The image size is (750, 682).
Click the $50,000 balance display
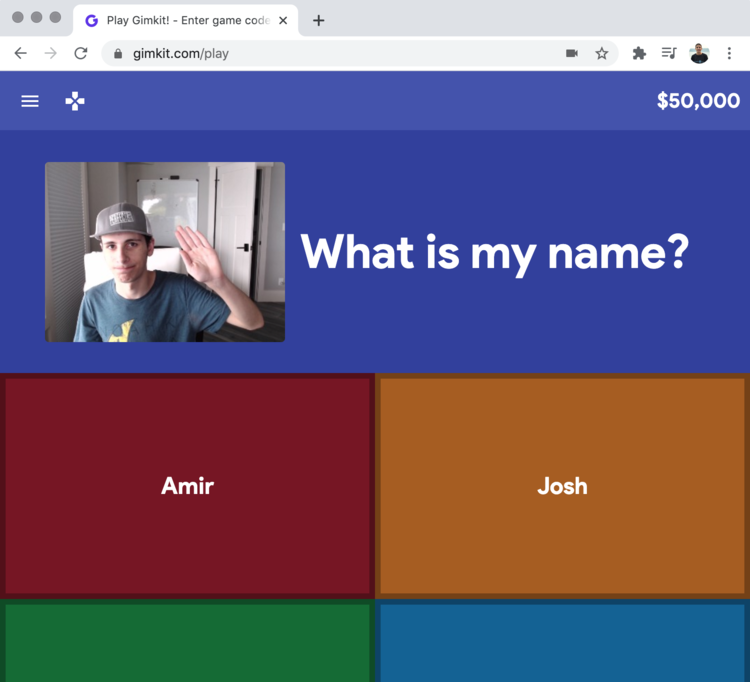[698, 101]
